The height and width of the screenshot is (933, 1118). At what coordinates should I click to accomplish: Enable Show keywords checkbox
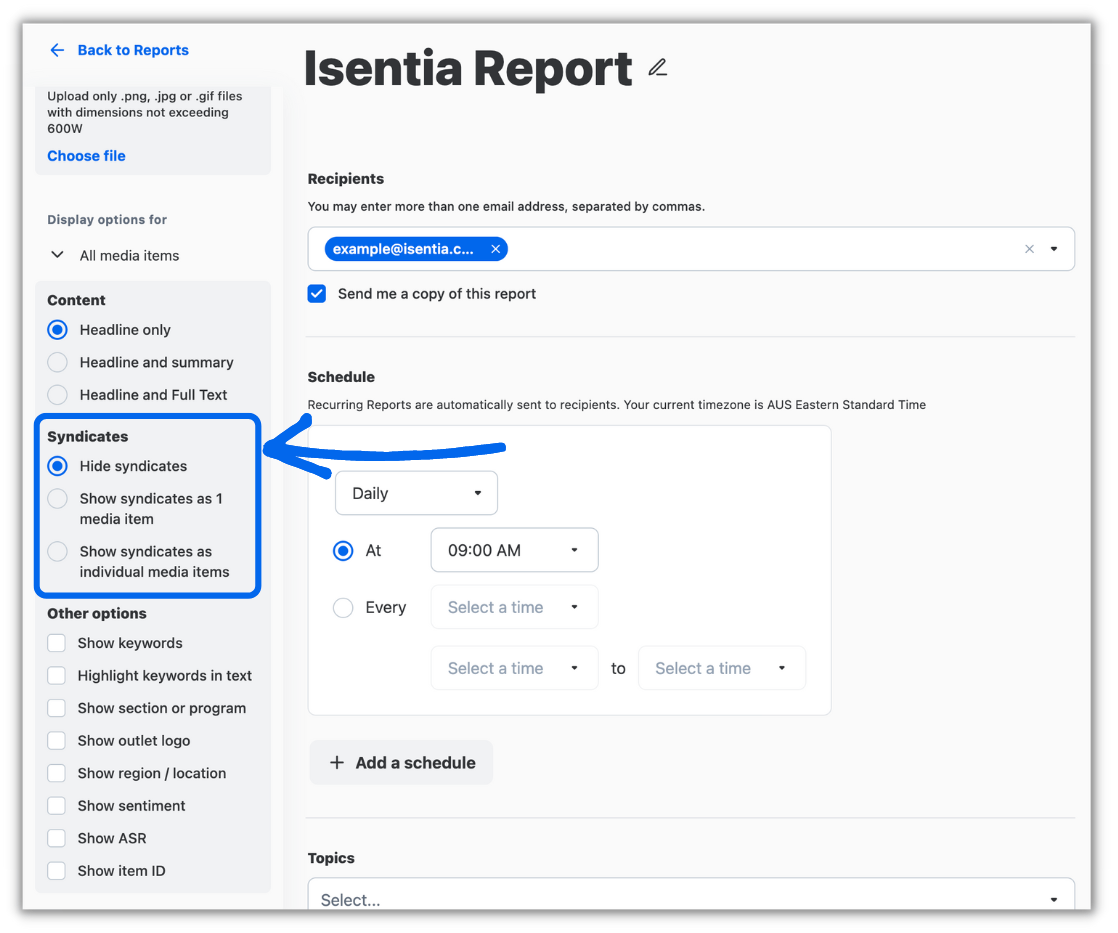(56, 643)
